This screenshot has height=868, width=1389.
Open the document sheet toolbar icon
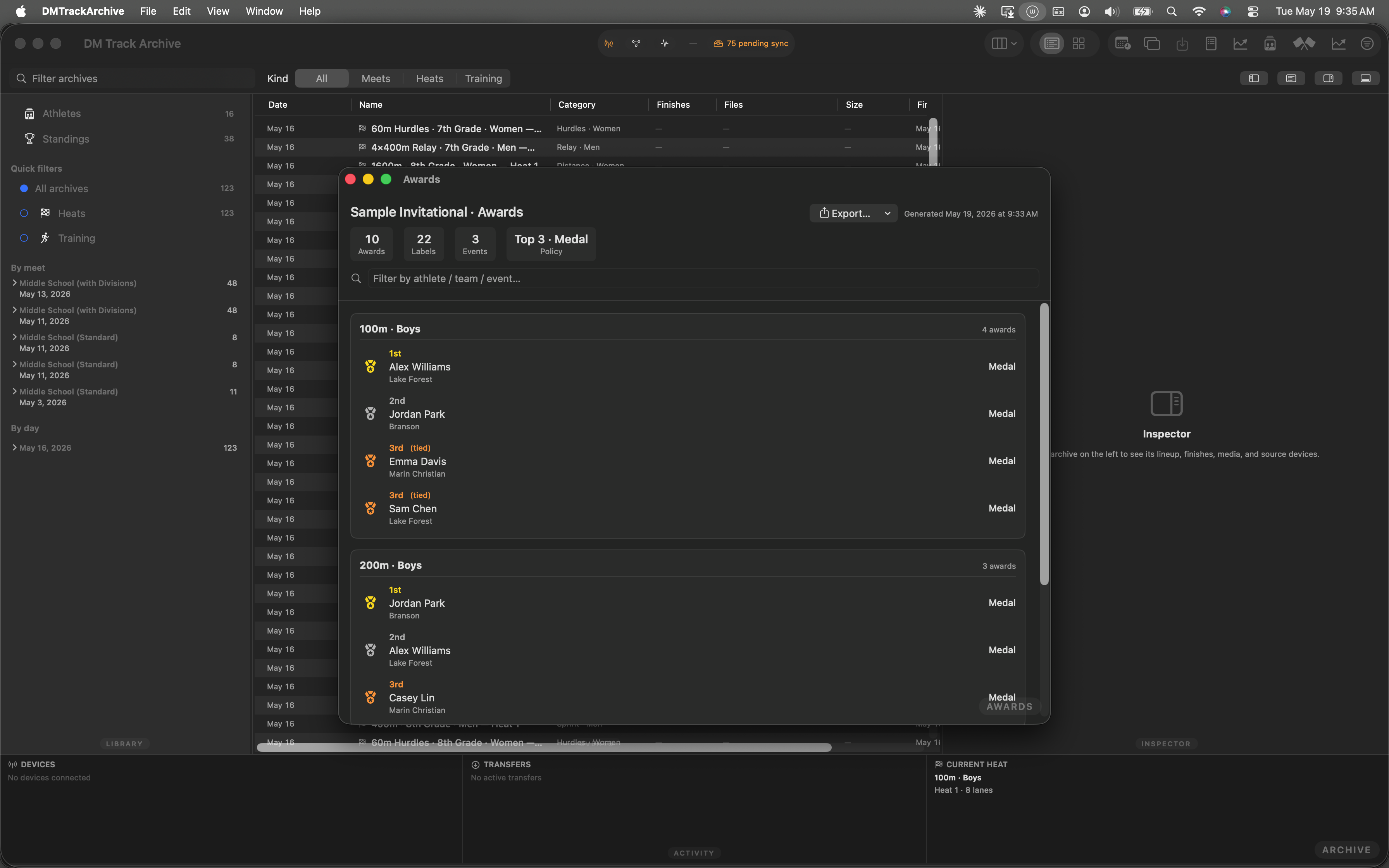pyautogui.click(x=1211, y=44)
